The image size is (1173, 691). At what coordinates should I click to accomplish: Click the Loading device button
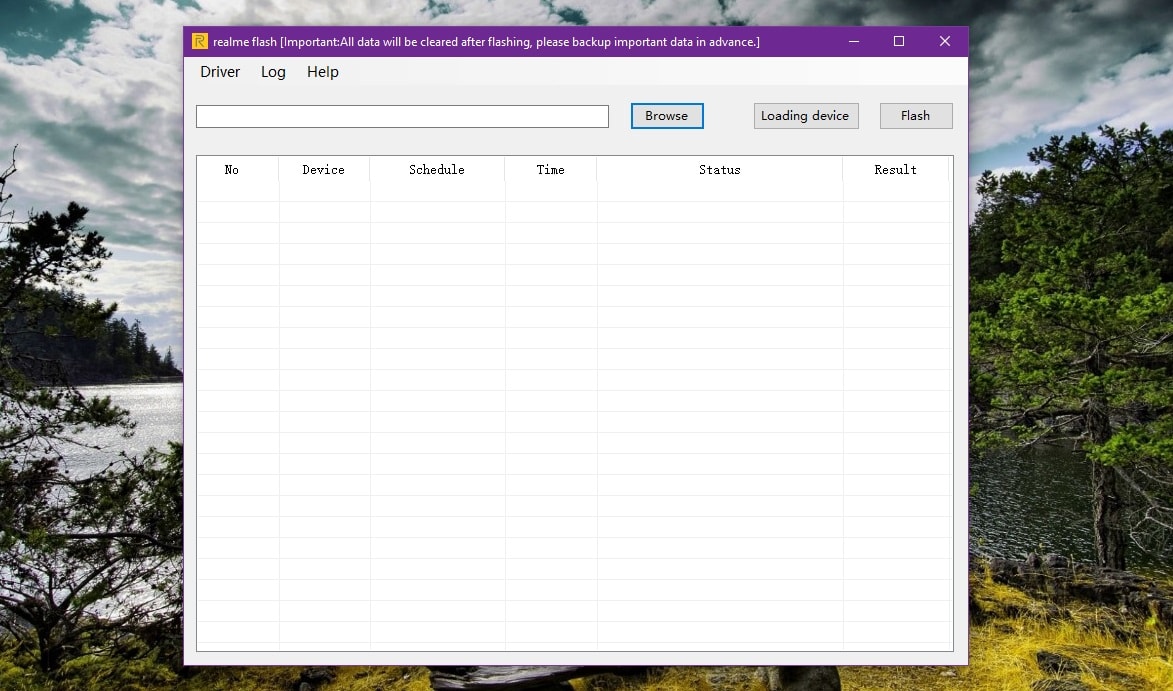click(806, 116)
